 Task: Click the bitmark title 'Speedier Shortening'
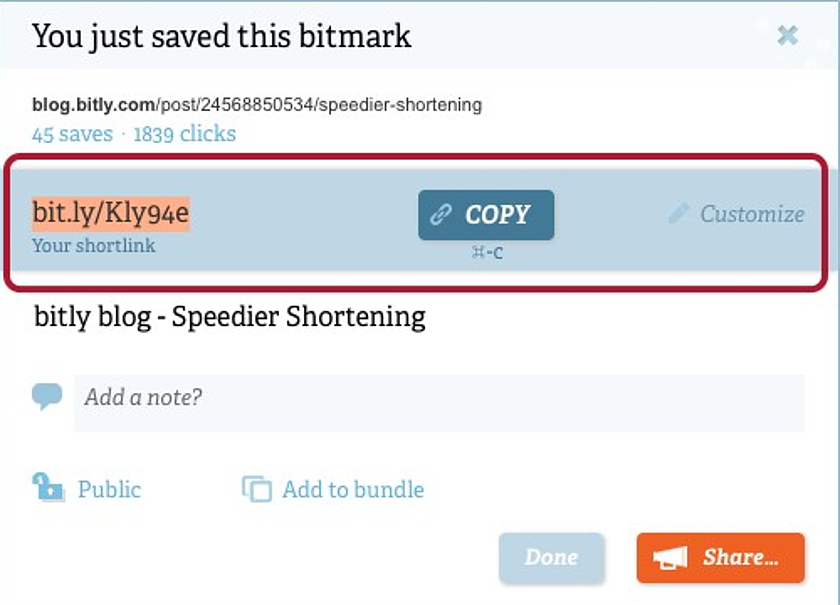[230, 317]
